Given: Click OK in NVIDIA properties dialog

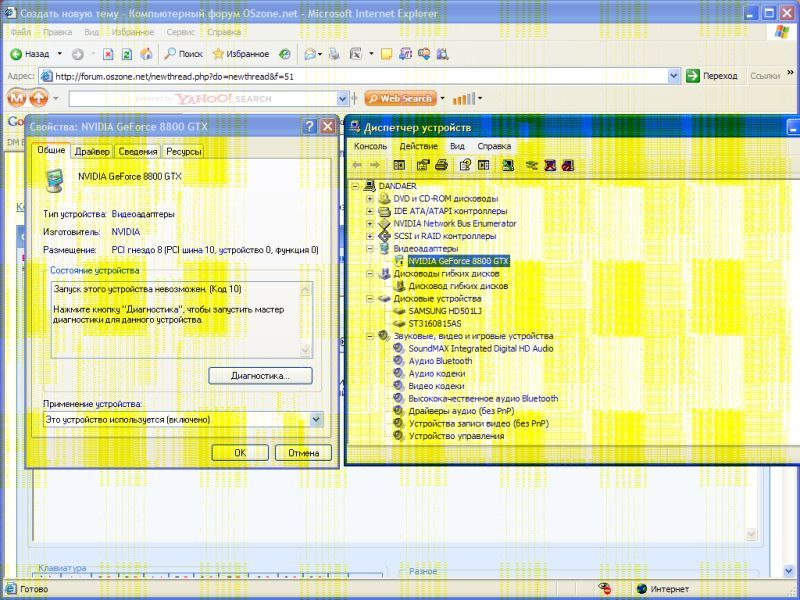Looking at the screenshot, I should [240, 453].
